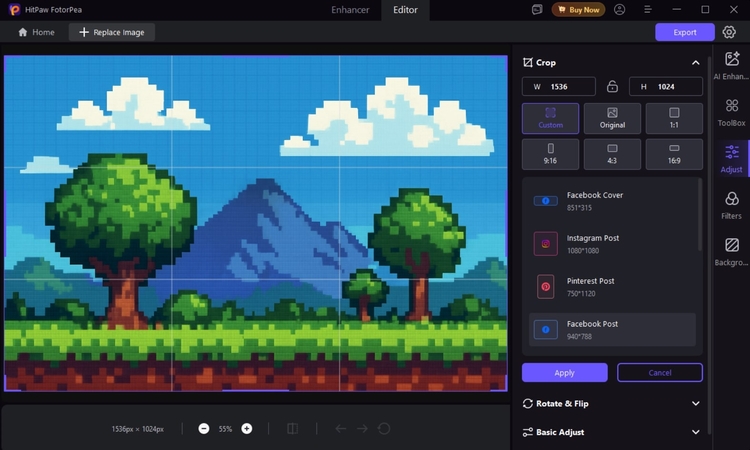Select the 16:9 crop ratio

click(x=674, y=154)
